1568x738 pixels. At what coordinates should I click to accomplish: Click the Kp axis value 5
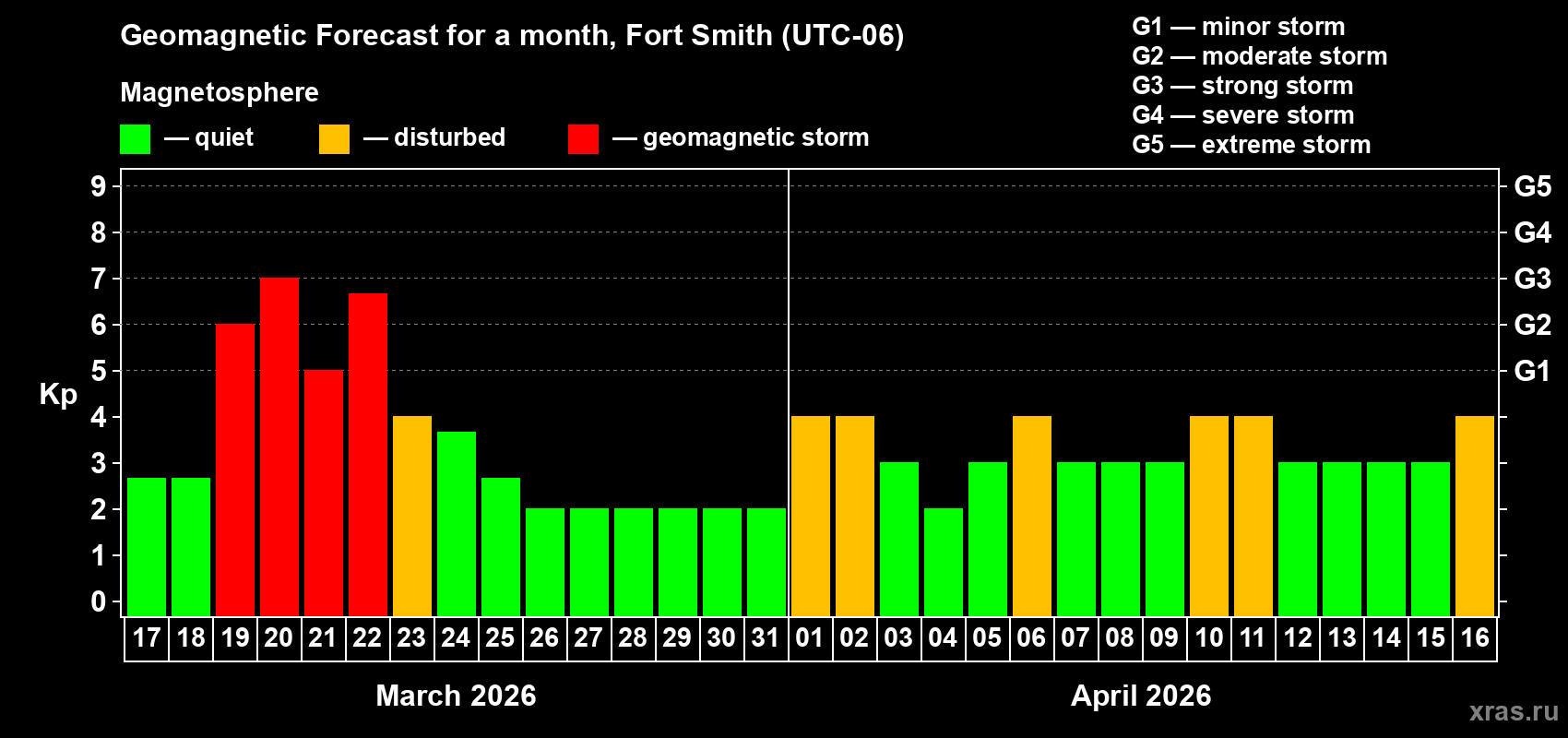click(99, 371)
